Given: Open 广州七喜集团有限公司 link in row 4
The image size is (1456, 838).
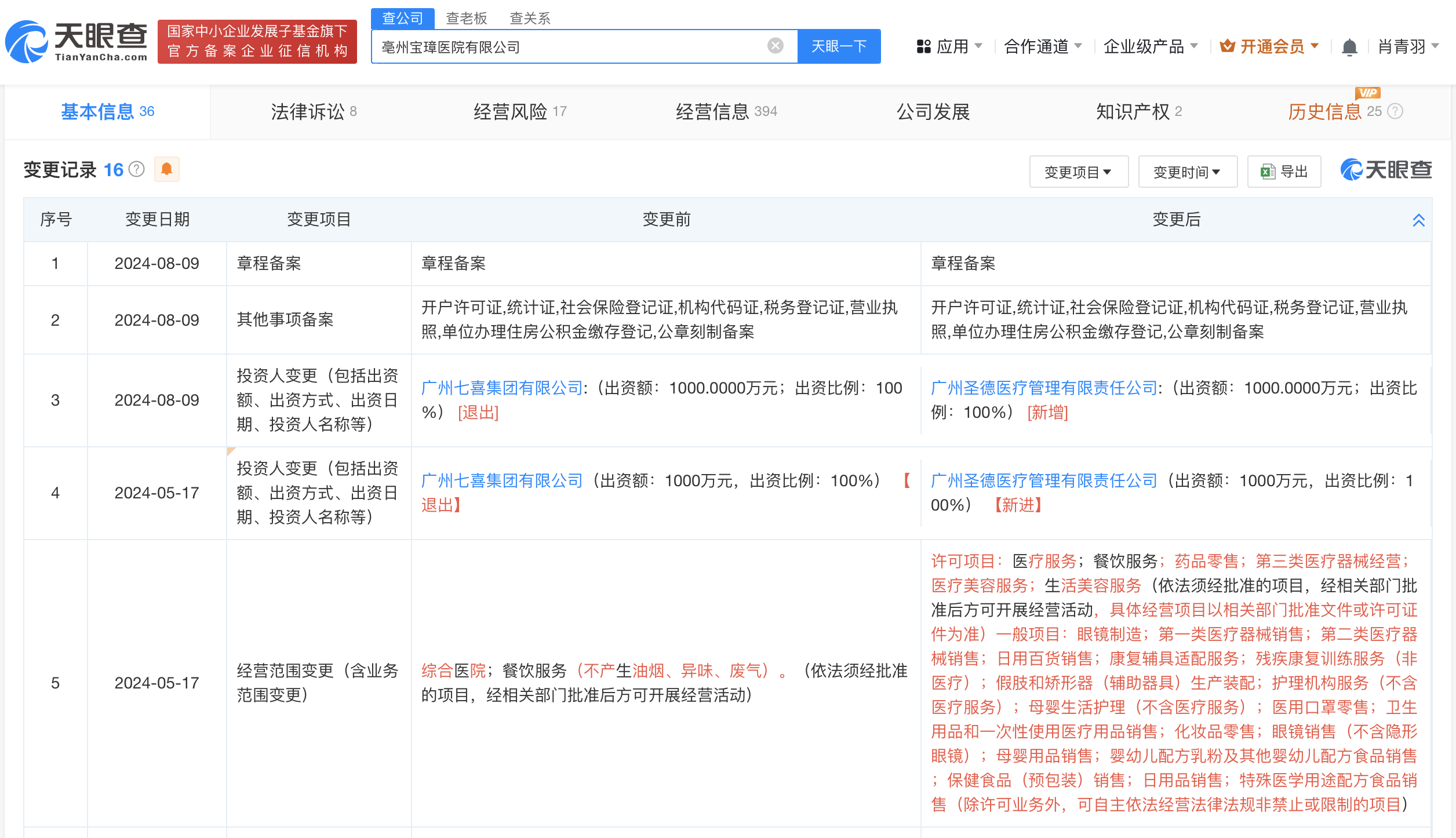Looking at the screenshot, I should tap(502, 480).
